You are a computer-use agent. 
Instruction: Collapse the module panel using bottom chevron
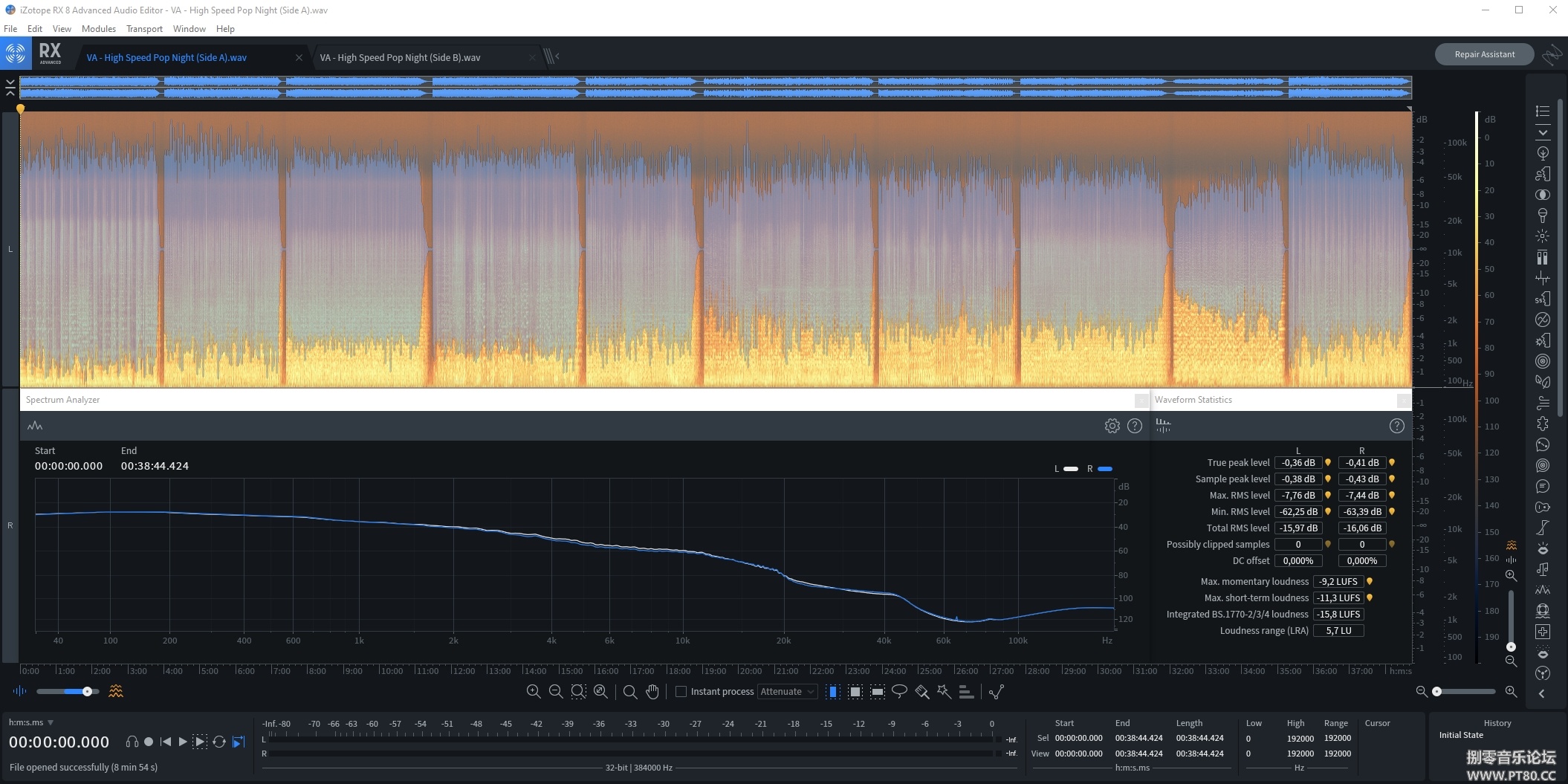1542,693
